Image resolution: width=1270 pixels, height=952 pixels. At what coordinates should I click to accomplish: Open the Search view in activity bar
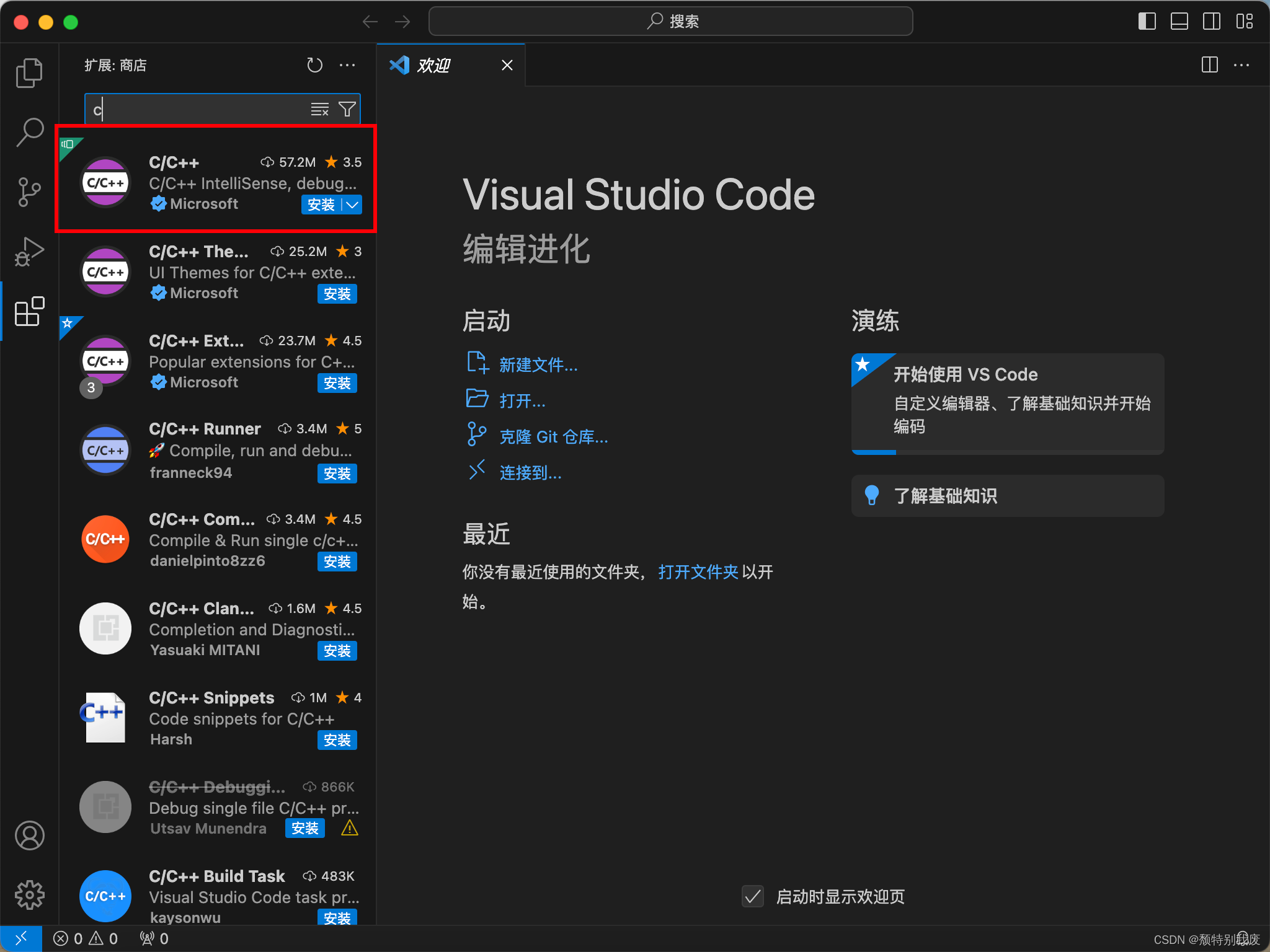(29, 132)
